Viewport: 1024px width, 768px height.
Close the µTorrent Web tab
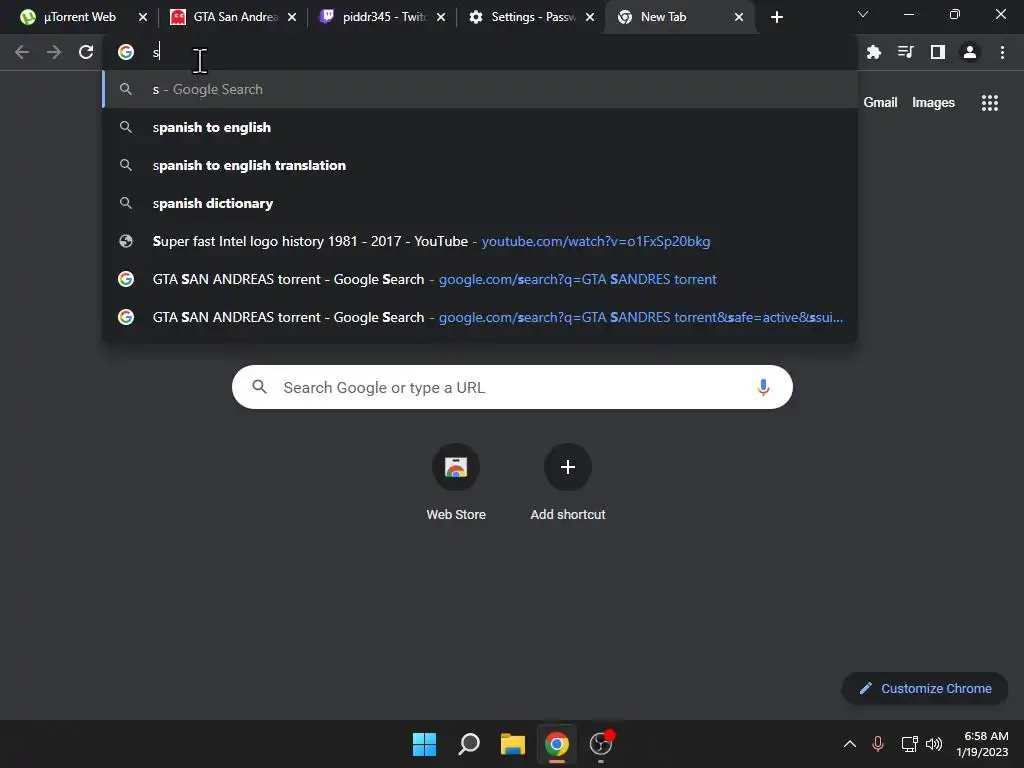tap(143, 17)
